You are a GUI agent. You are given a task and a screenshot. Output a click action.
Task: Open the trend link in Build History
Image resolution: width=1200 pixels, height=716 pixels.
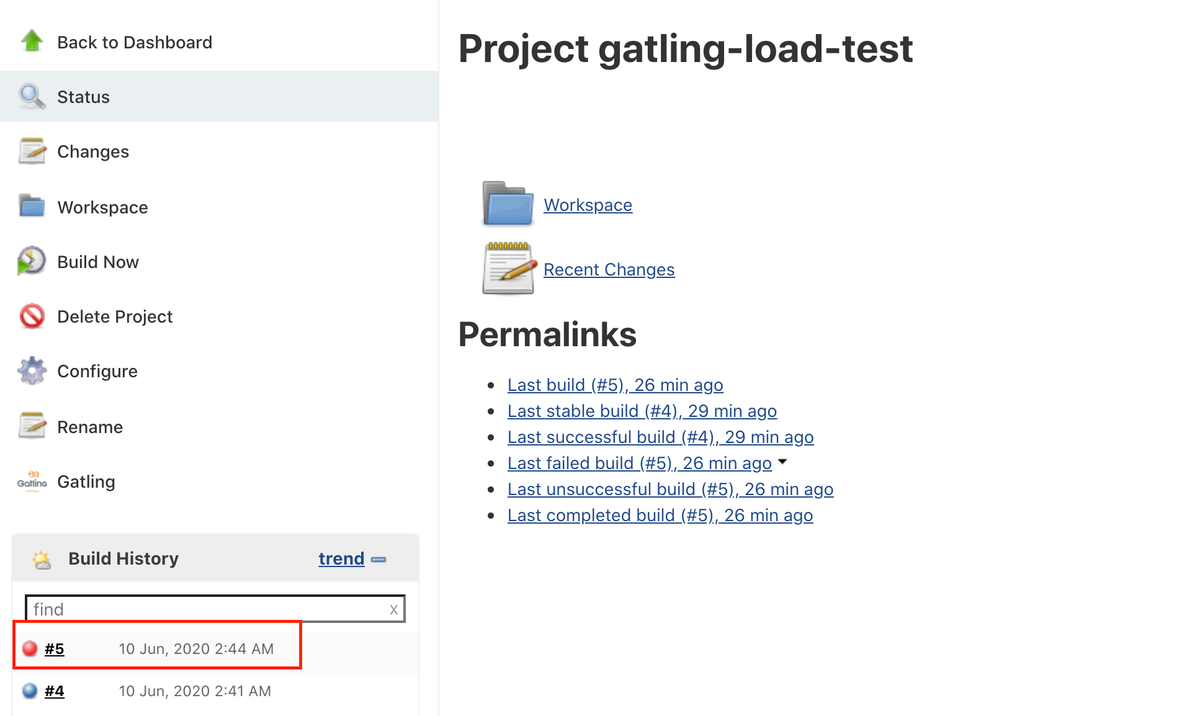(341, 559)
